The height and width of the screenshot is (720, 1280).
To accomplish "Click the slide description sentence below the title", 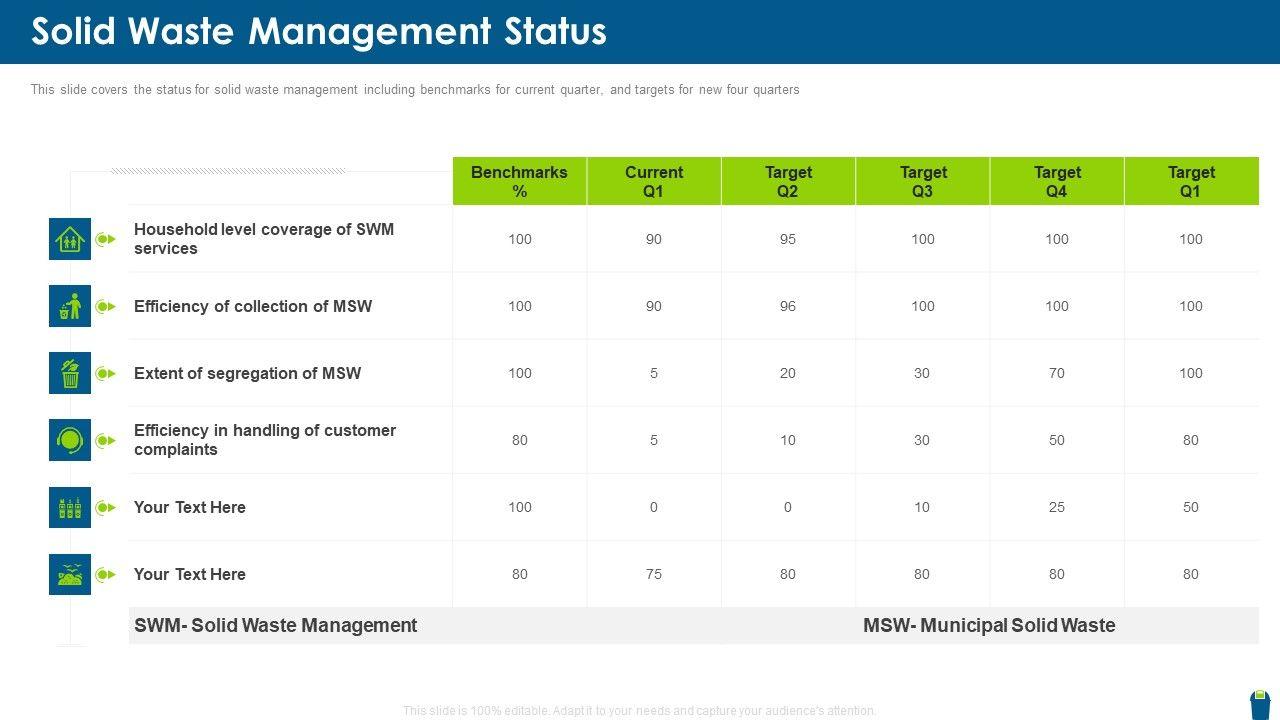I will 415,90.
